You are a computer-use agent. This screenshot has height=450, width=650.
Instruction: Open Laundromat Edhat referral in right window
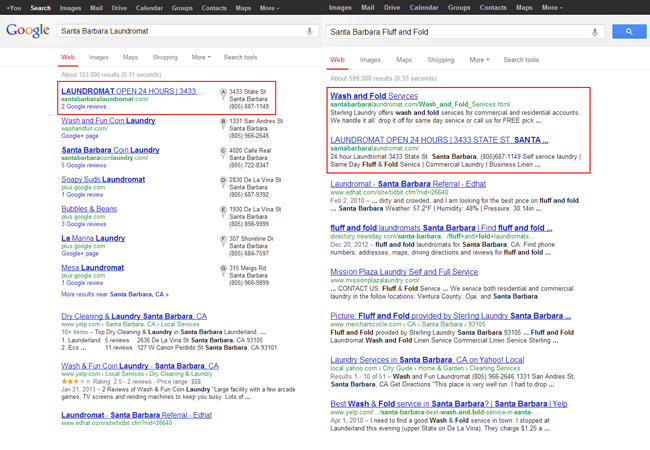point(408,184)
